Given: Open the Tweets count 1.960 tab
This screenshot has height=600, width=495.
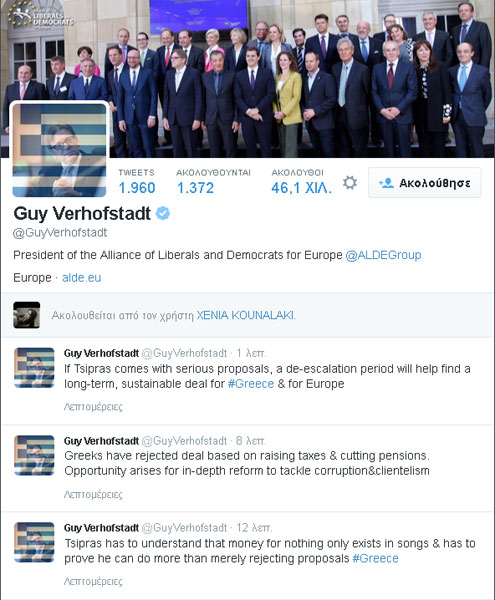Looking at the screenshot, I should click(137, 182).
